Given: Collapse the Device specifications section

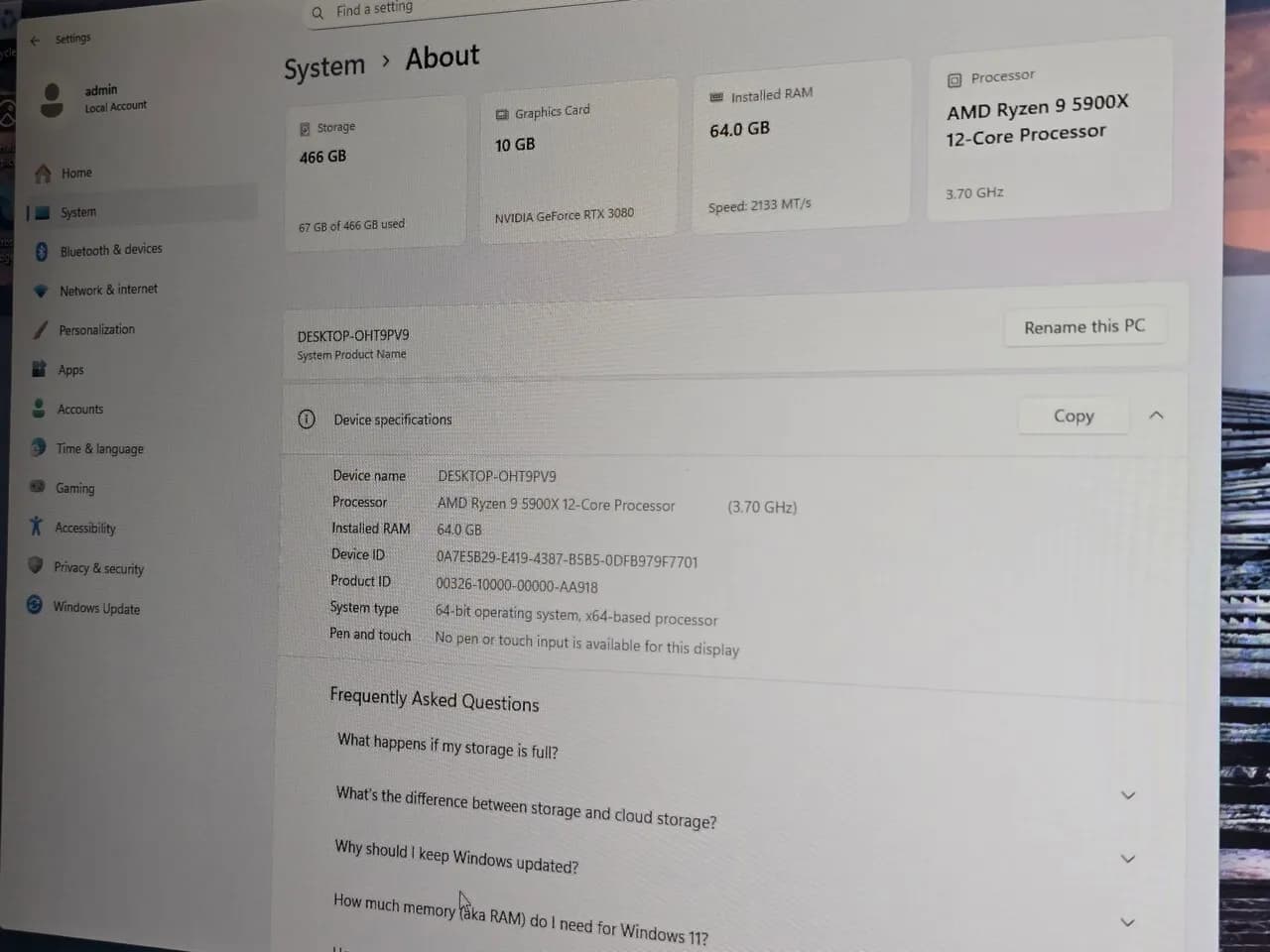Looking at the screenshot, I should coord(1156,416).
